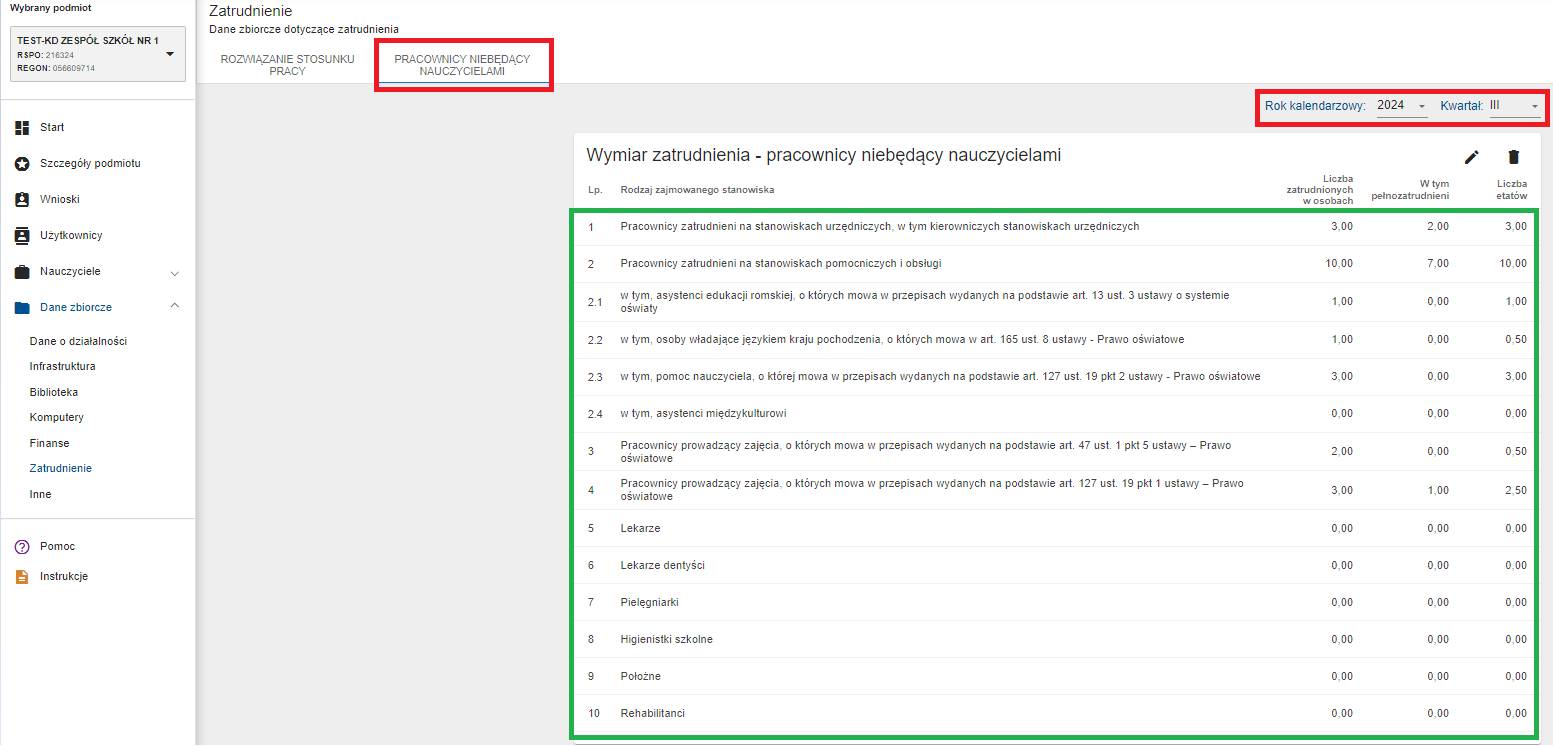Click the Wnioski sidebar icon

(x=22, y=200)
